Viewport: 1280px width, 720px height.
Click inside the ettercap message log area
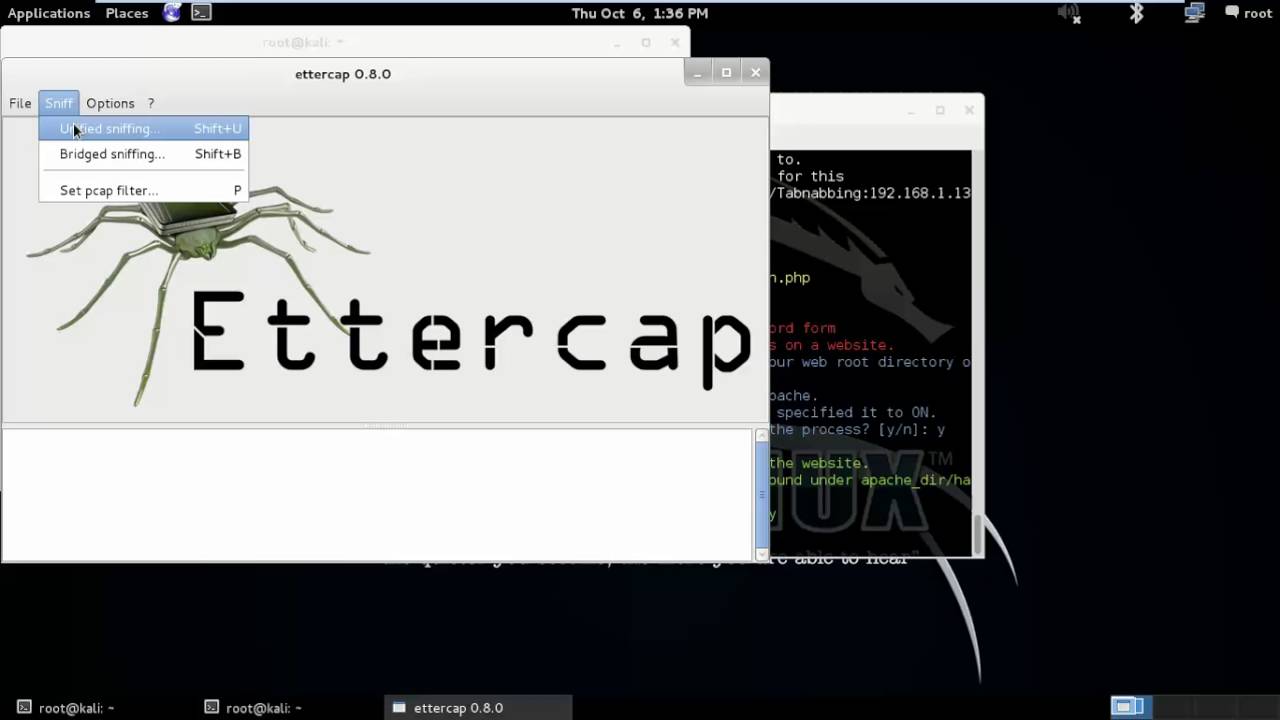click(377, 494)
